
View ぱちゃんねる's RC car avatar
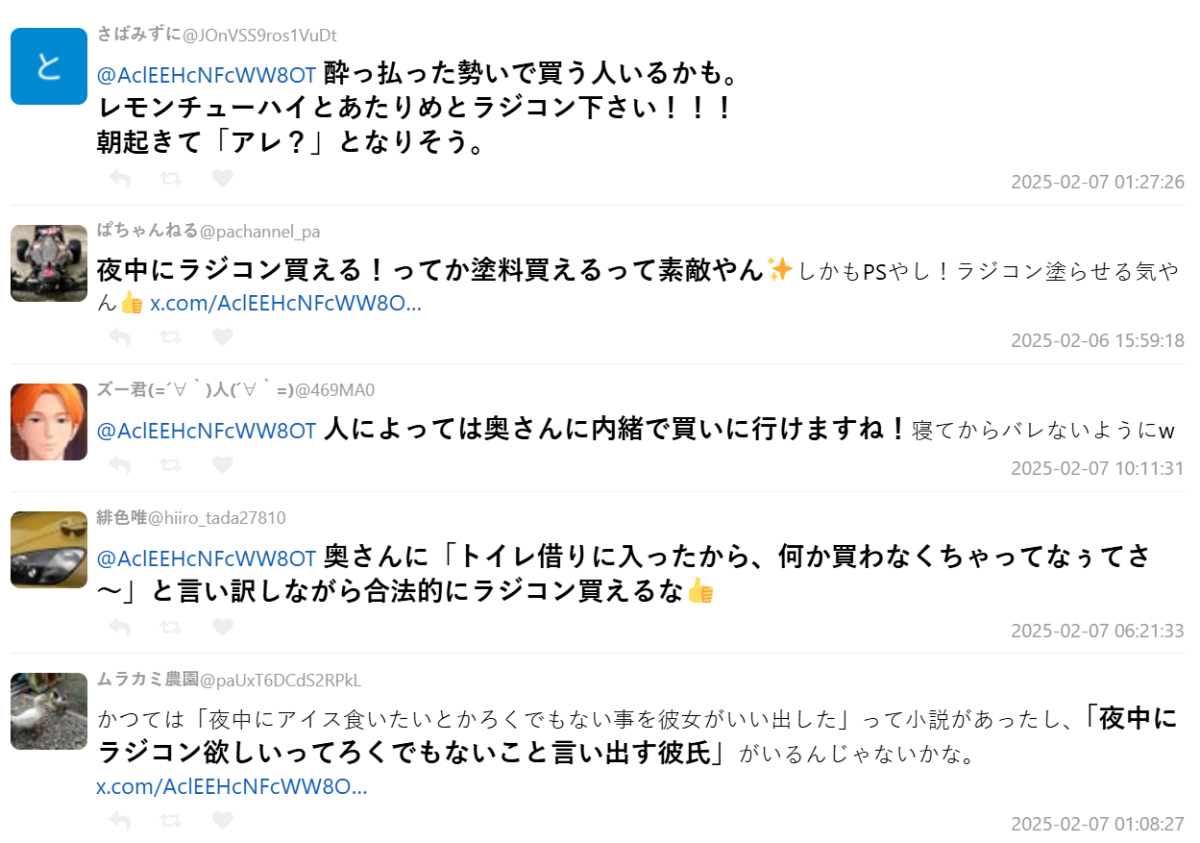pyautogui.click(x=49, y=263)
